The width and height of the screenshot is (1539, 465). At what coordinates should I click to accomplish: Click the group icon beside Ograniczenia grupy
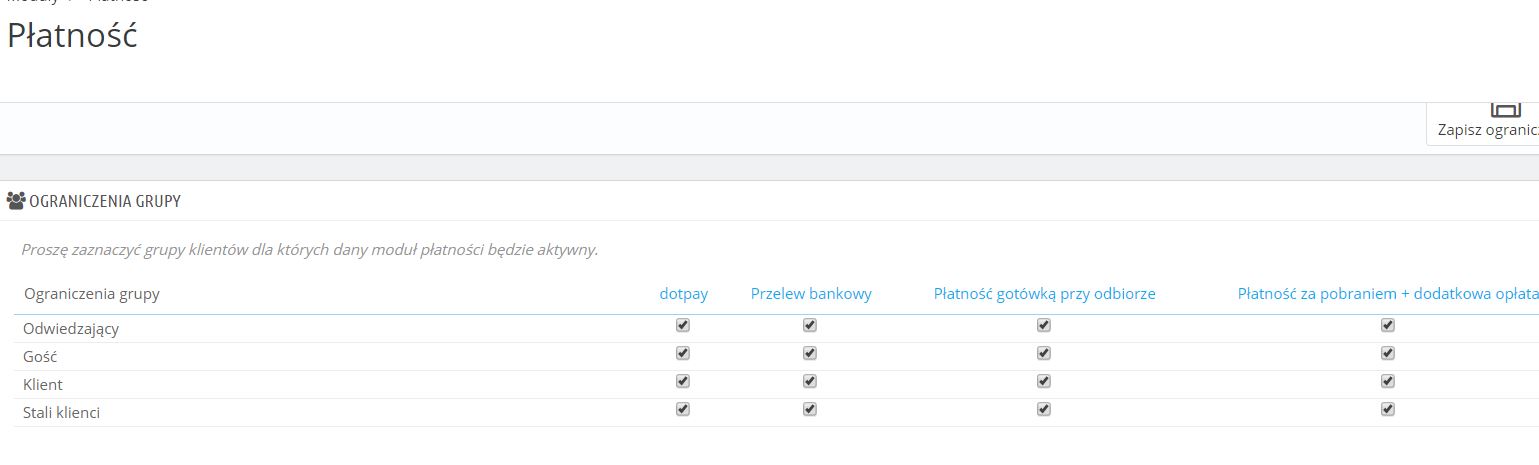click(x=16, y=201)
